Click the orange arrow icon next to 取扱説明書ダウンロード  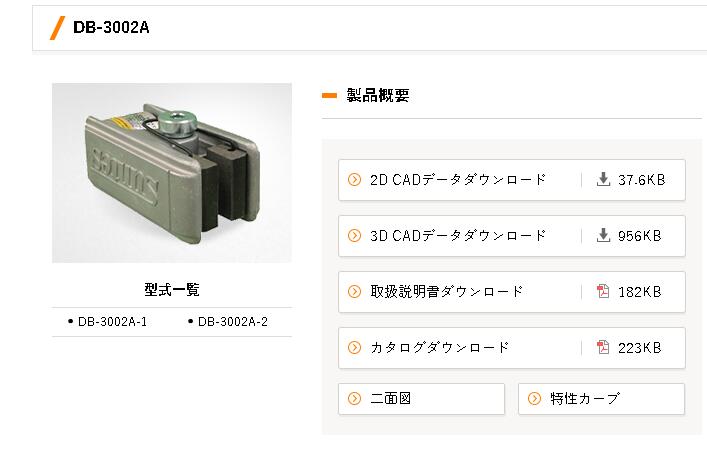coord(354,292)
